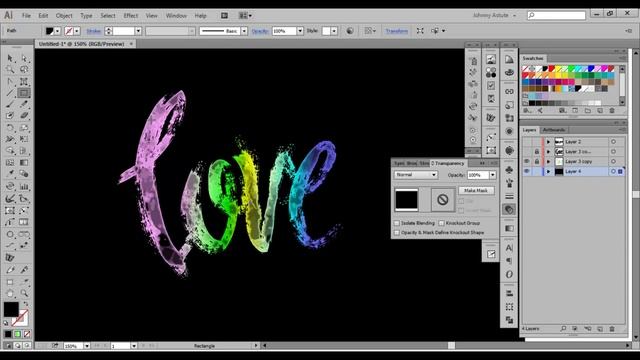Open Normal blending mode dropdown

pyautogui.click(x=416, y=175)
